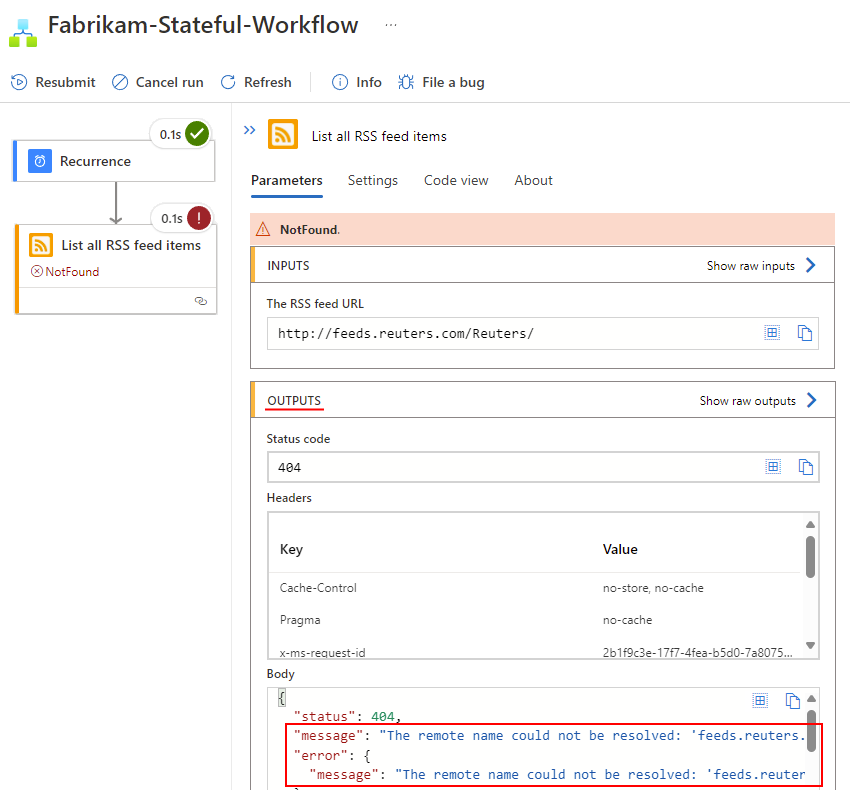Click the File a bug icon
The height and width of the screenshot is (790, 850).
(x=406, y=83)
